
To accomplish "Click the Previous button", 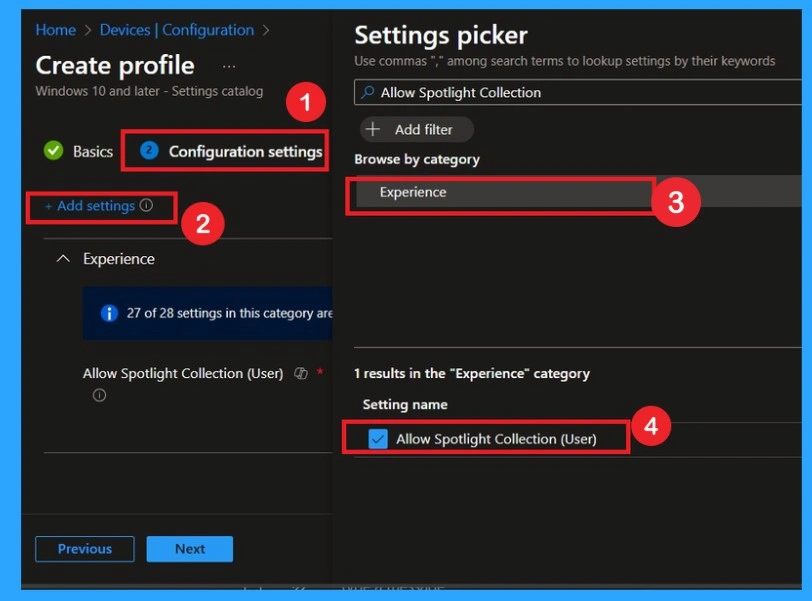I will [84, 548].
